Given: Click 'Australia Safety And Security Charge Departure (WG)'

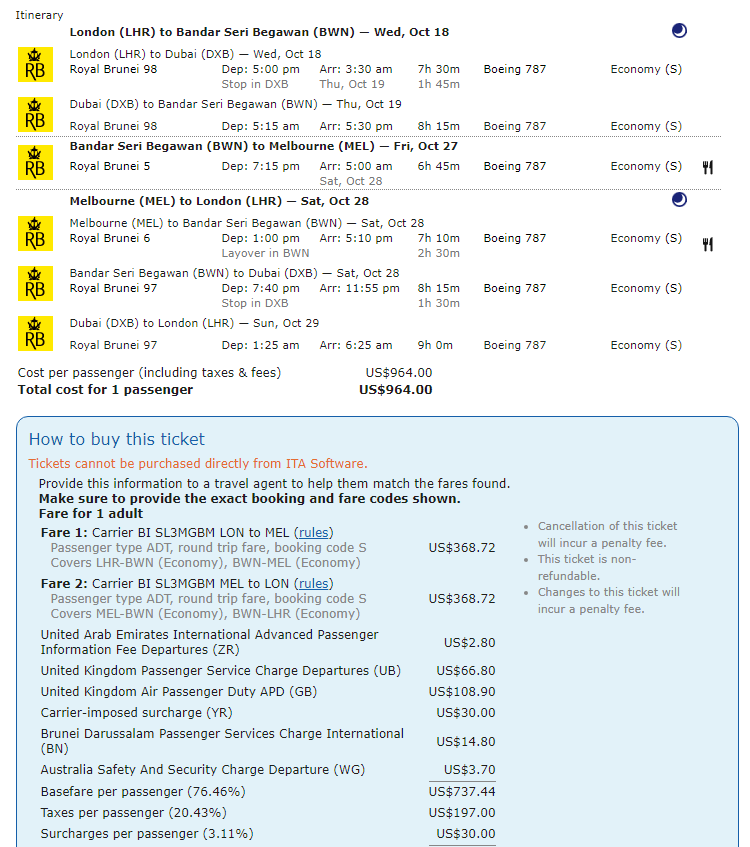Looking at the screenshot, I should [x=203, y=769].
